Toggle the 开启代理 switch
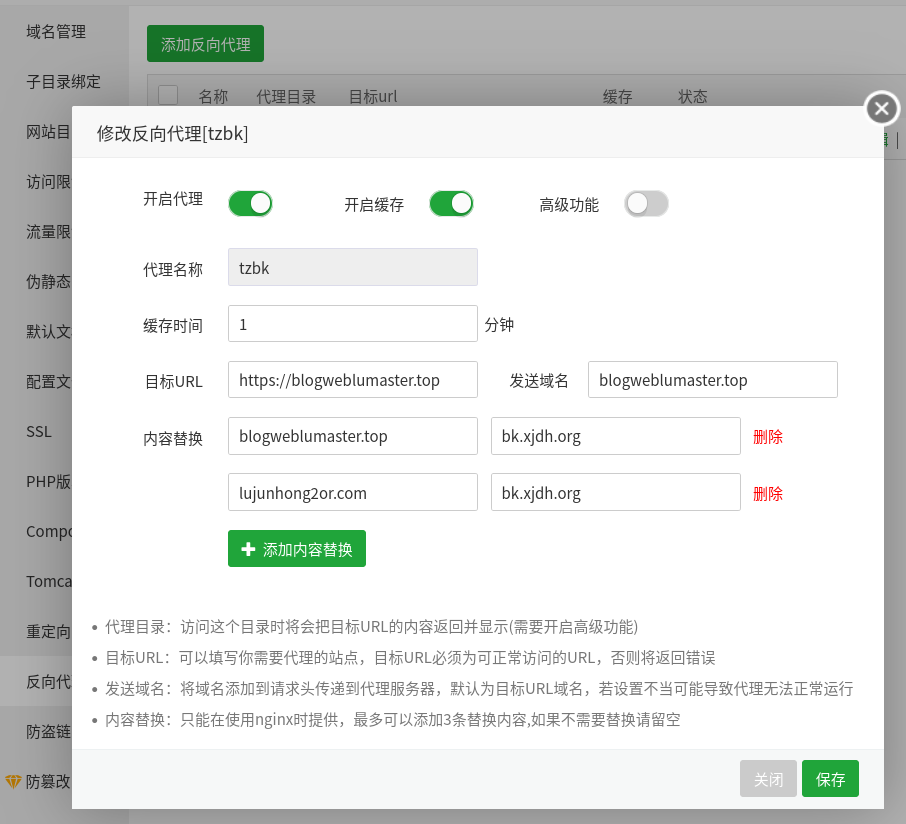This screenshot has width=906, height=824. (x=250, y=204)
